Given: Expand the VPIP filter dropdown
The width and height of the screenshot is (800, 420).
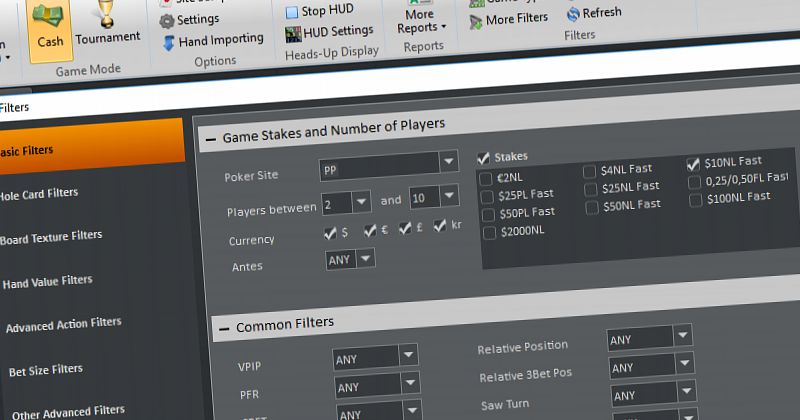Looking at the screenshot, I should click(408, 356).
